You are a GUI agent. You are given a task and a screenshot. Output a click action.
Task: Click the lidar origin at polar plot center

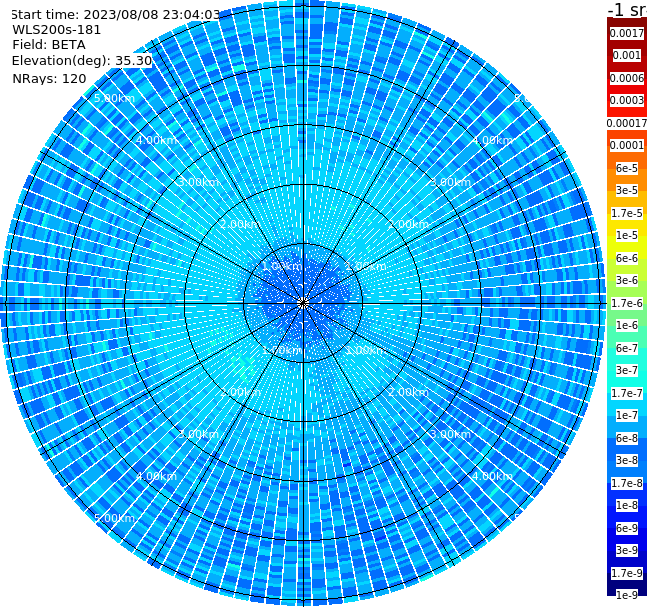tap(303, 304)
